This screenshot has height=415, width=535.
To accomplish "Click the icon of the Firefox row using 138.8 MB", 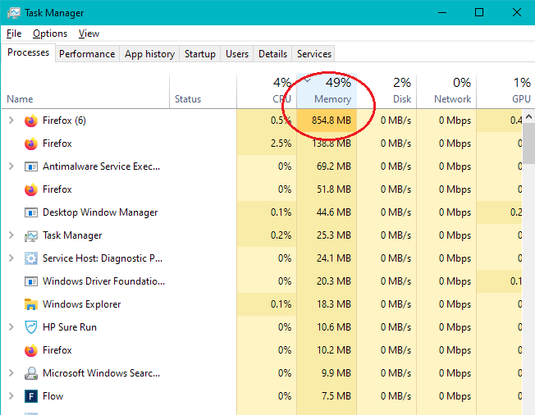I will 31,144.
